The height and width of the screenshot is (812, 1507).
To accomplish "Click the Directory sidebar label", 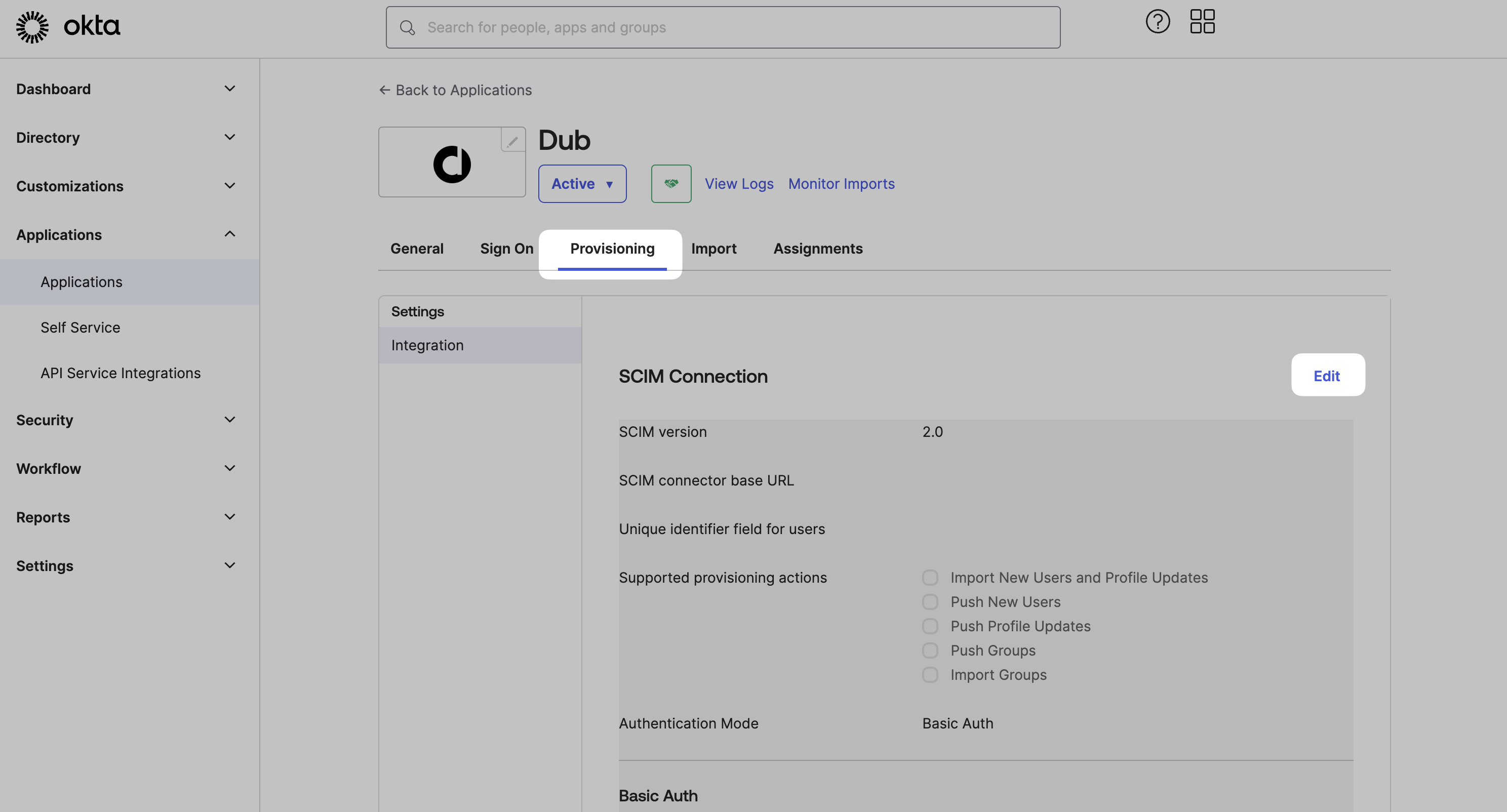I will 48,138.
